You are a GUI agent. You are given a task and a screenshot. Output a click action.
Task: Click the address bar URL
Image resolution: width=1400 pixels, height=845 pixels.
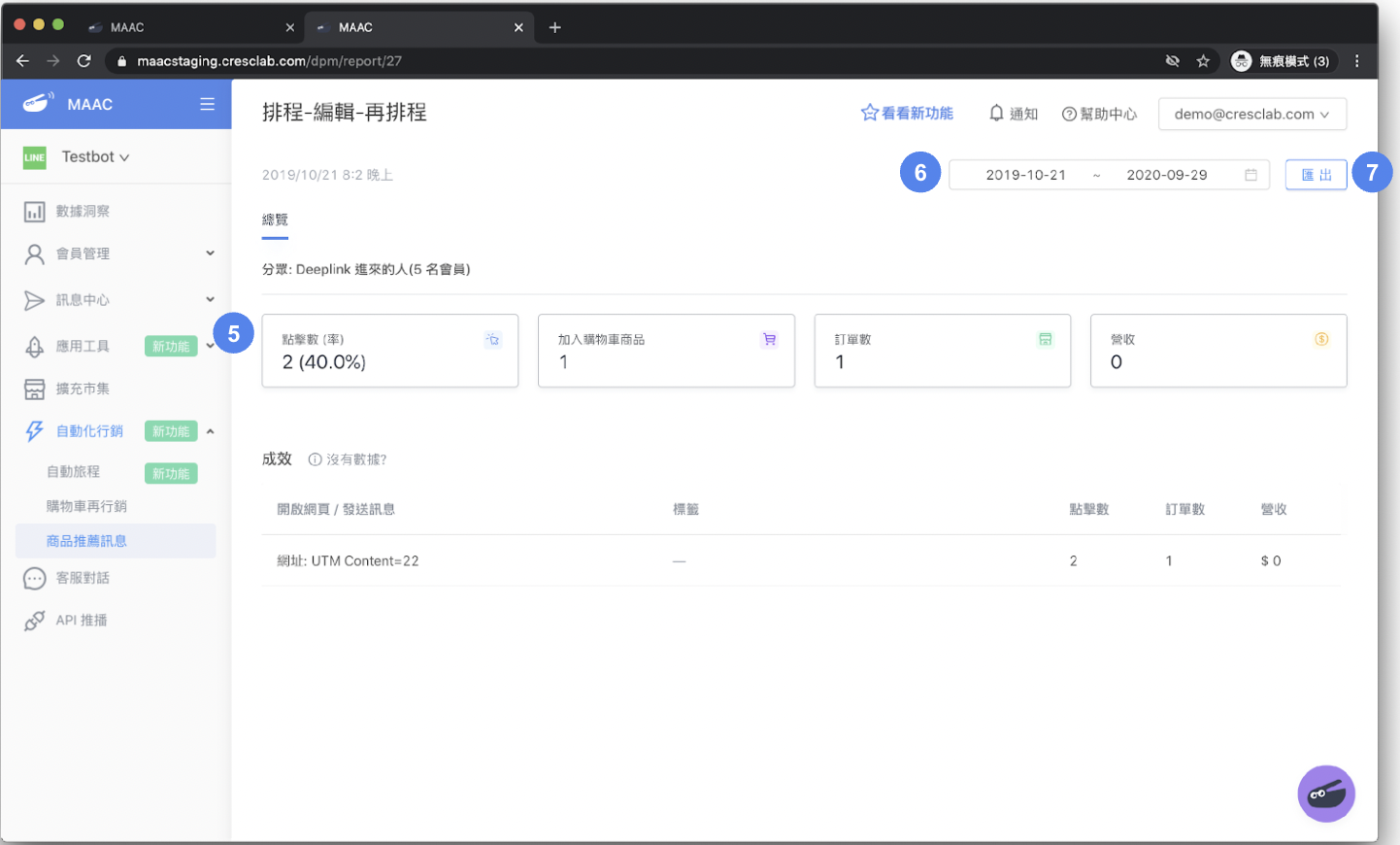pyautogui.click(x=269, y=60)
